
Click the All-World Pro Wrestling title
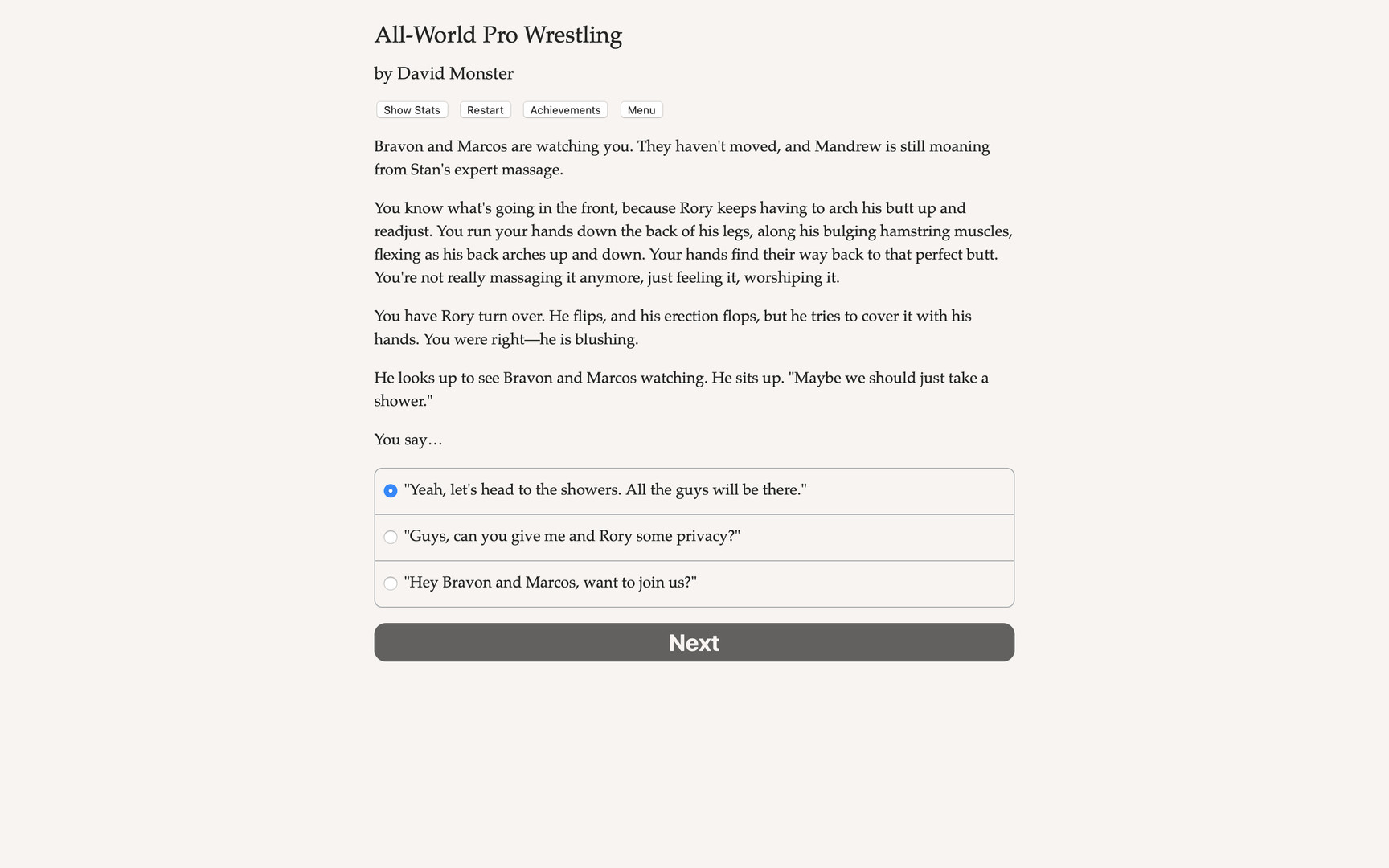(x=498, y=35)
